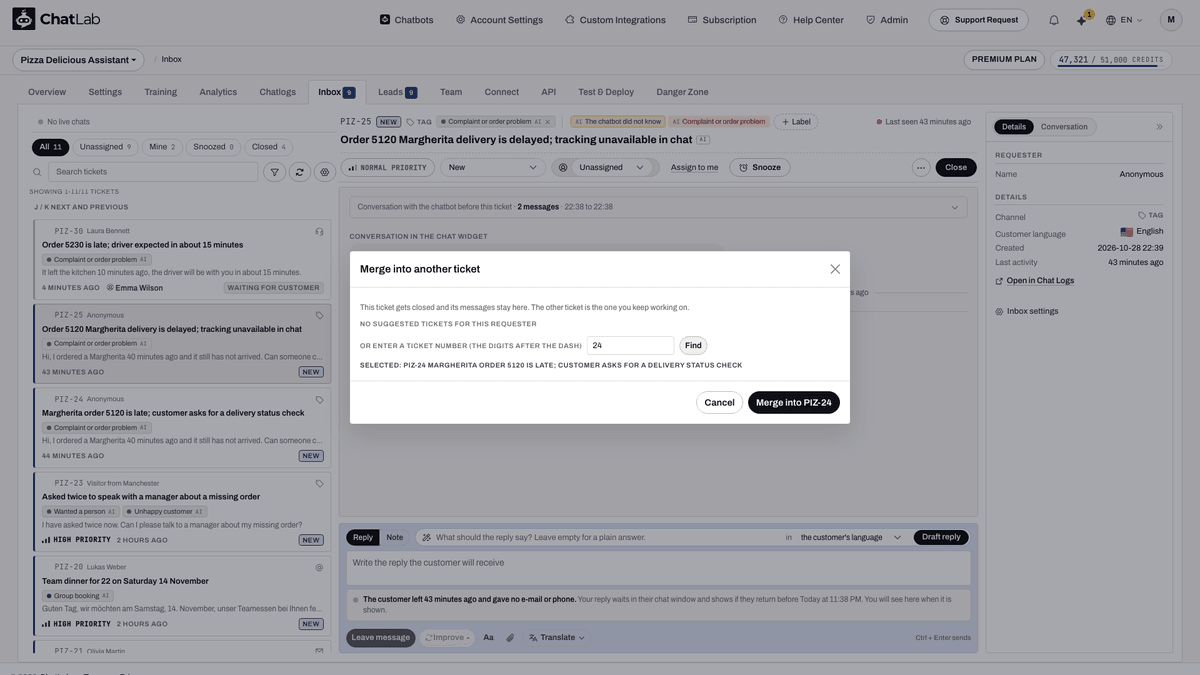Select the Note composer mode
This screenshot has width=1200, height=675.
tap(395, 537)
